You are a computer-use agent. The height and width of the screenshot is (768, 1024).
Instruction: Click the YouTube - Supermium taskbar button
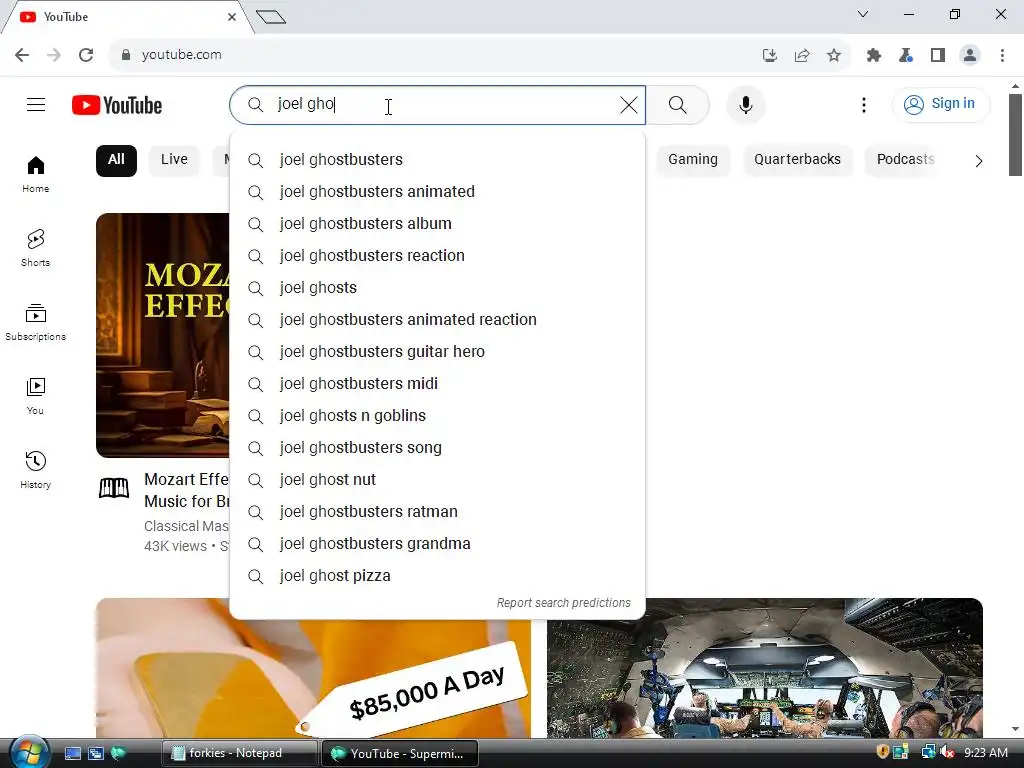[x=400, y=753]
